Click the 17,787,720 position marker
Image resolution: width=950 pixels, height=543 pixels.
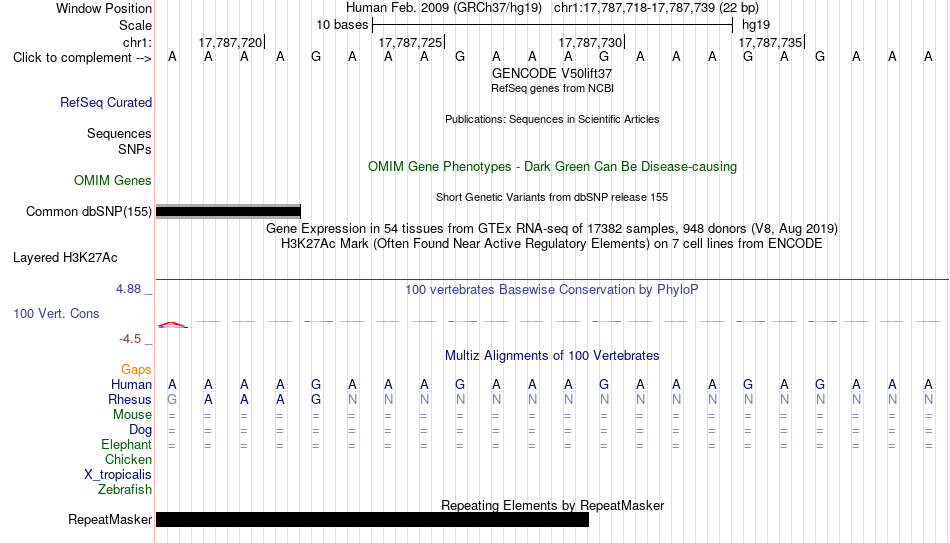click(231, 42)
